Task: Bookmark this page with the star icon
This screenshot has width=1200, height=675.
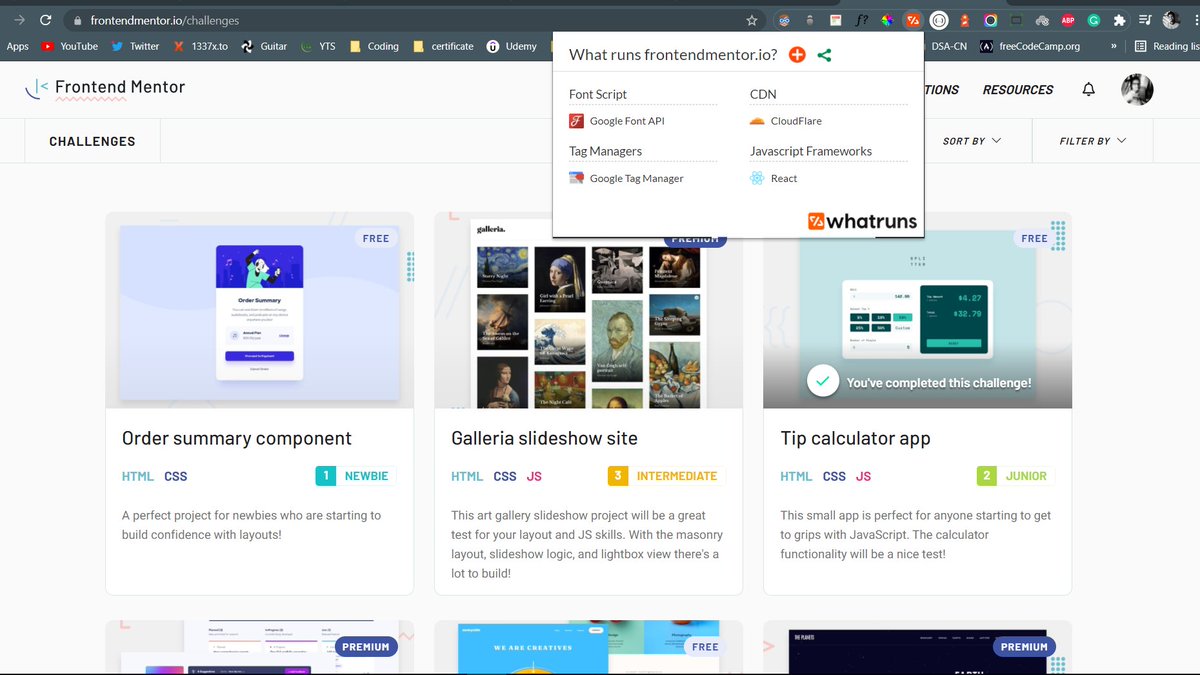Action: coord(752,20)
